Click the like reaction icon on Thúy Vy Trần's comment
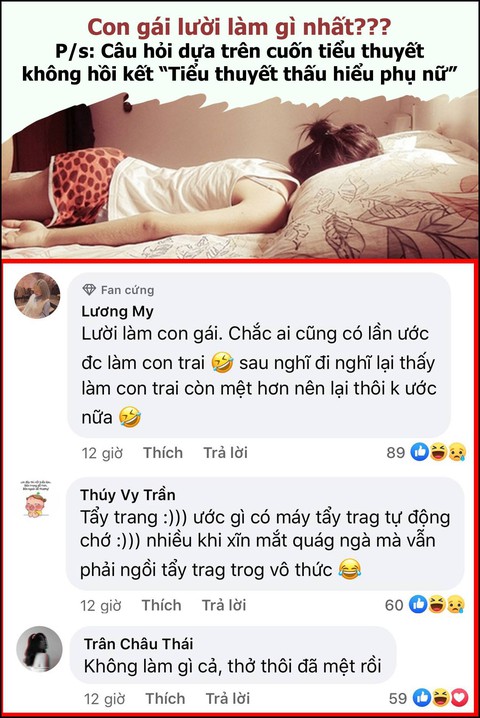Image resolution: width=480 pixels, height=718 pixels. (x=418, y=604)
